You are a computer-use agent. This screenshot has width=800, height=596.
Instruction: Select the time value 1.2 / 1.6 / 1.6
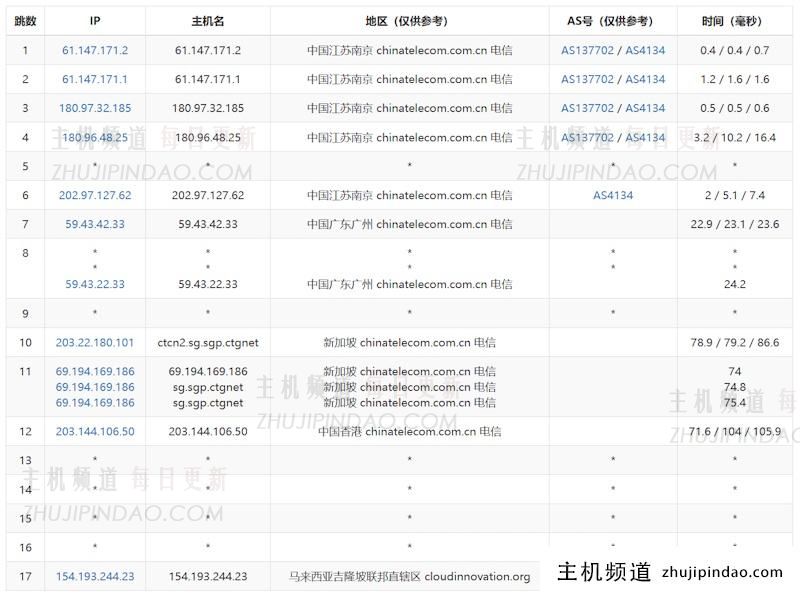(735, 79)
